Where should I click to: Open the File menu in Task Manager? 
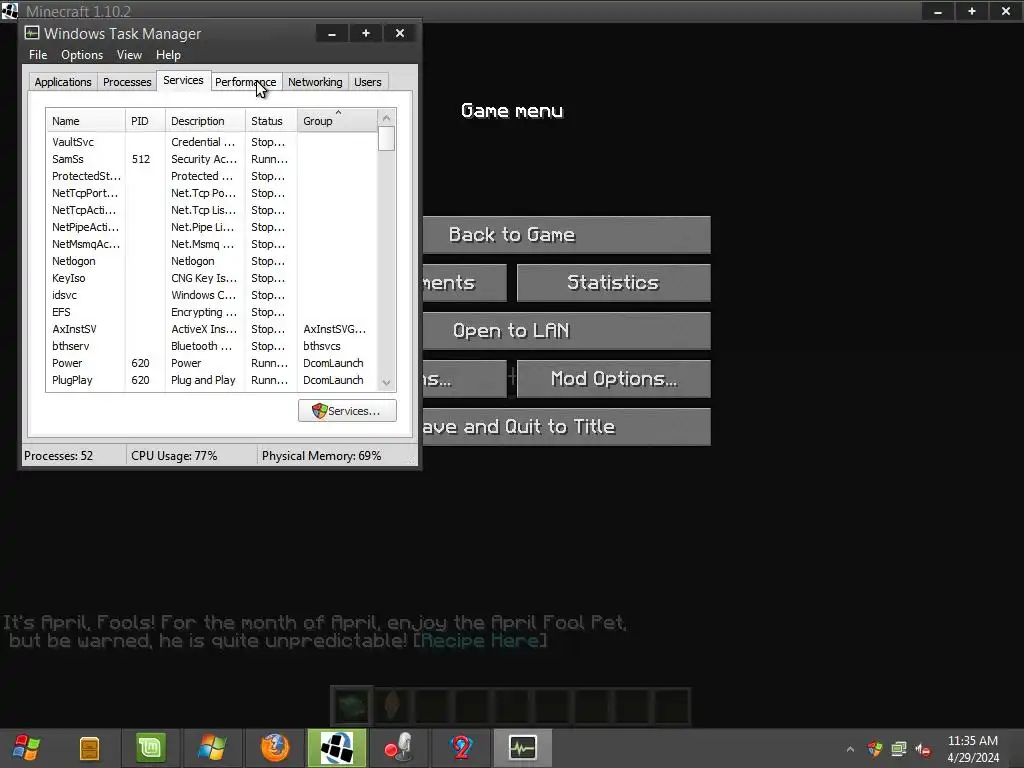pos(38,55)
